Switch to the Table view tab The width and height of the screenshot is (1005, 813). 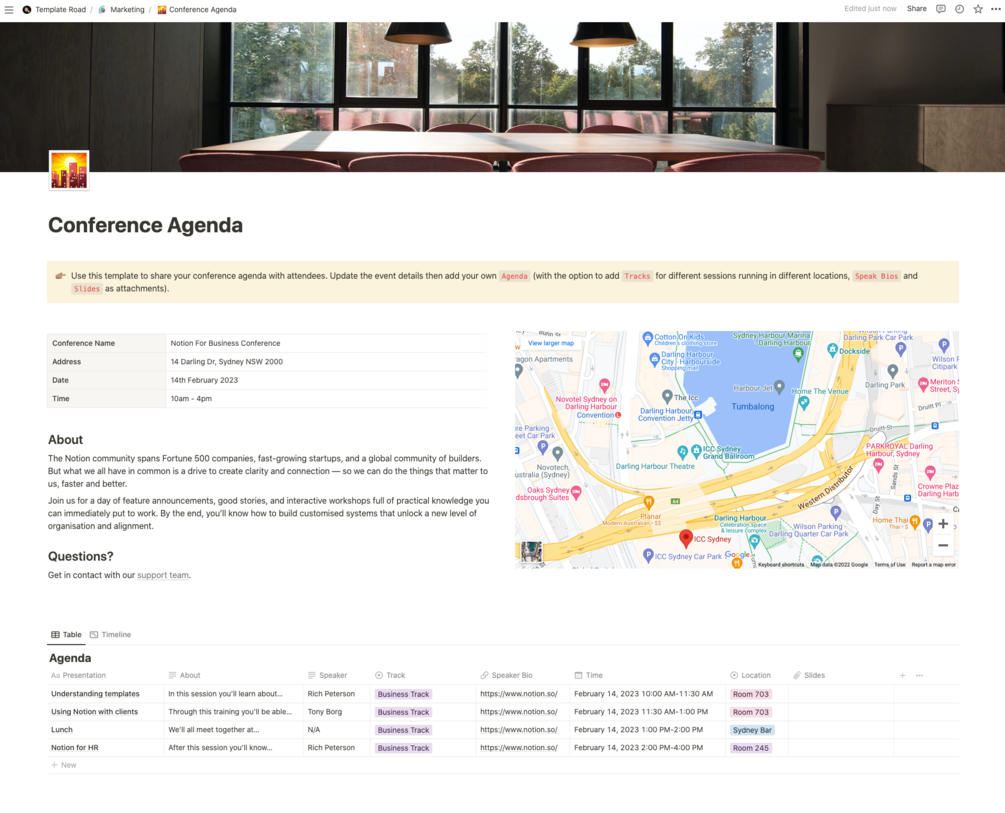click(x=66, y=635)
